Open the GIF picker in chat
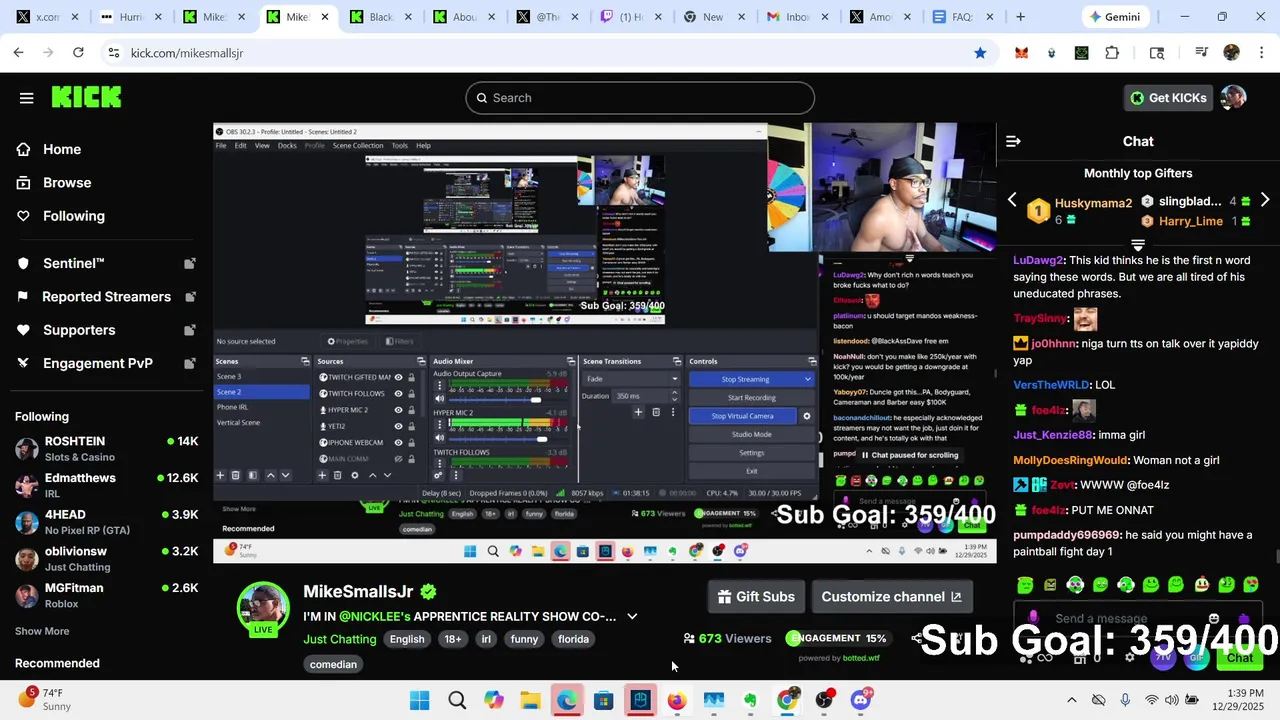 pos(1197,657)
